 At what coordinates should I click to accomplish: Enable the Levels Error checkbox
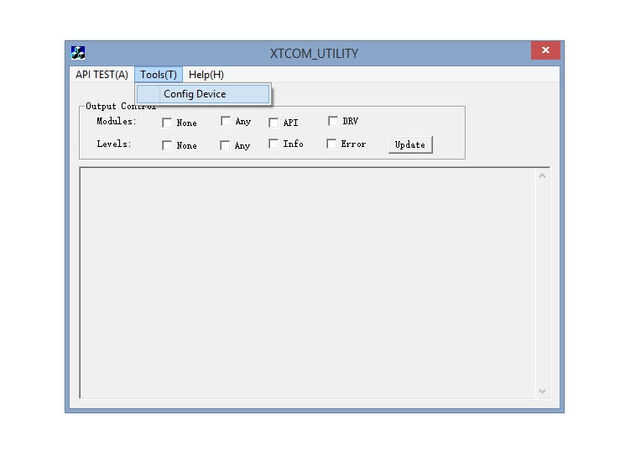point(331,143)
